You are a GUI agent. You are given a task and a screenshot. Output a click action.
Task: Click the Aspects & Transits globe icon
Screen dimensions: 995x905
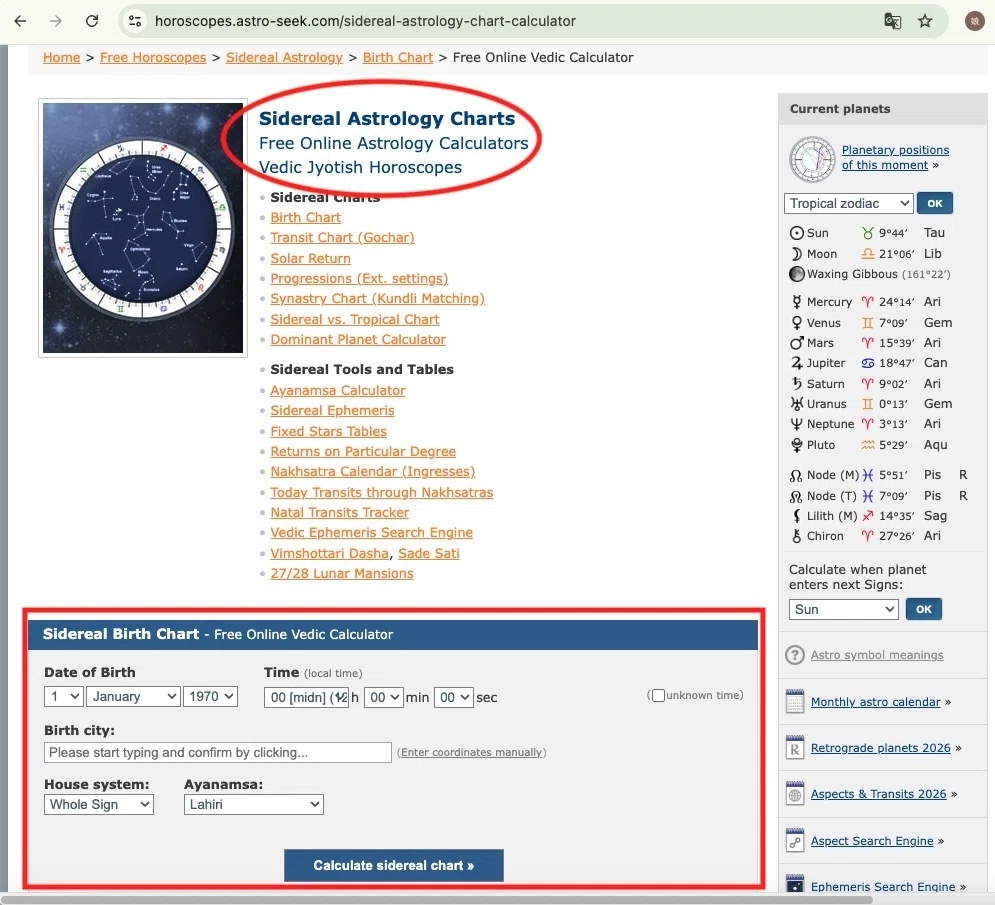pos(795,794)
